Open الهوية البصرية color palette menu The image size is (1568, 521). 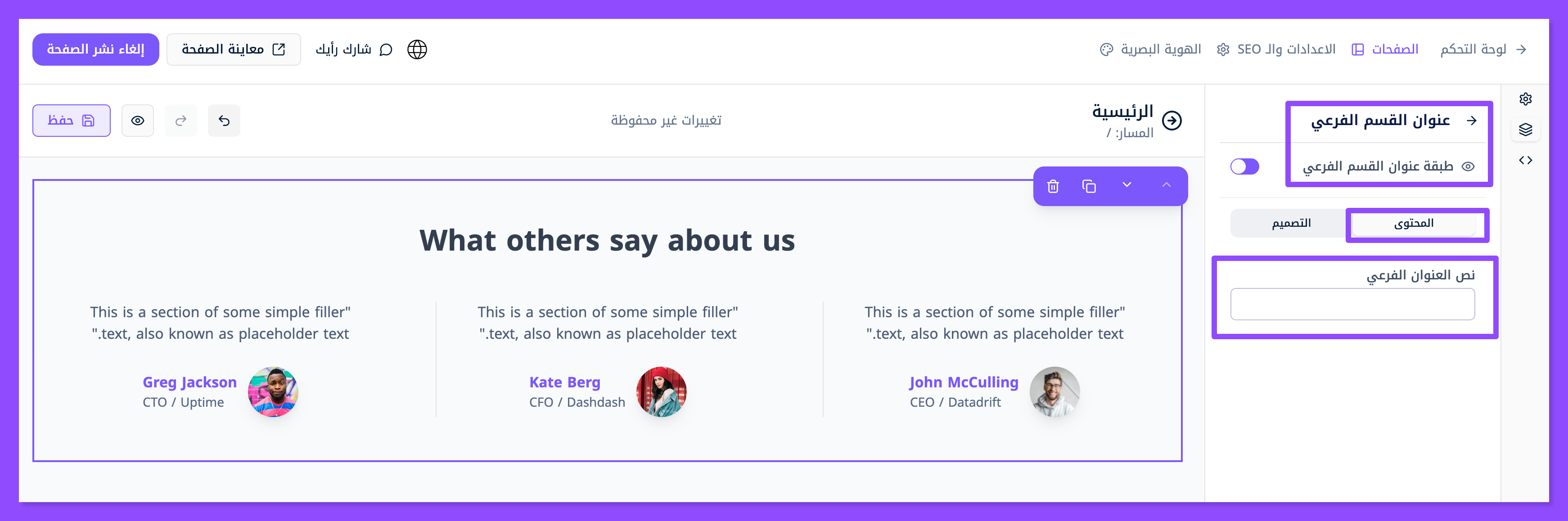[x=1150, y=49]
